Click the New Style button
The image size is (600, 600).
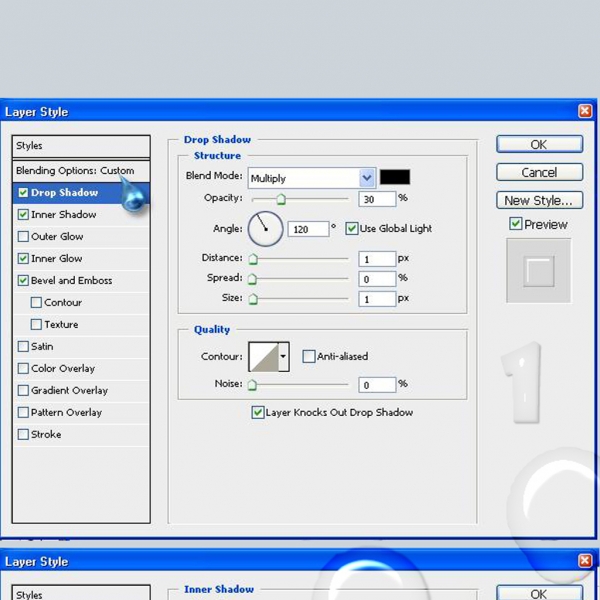click(539, 201)
